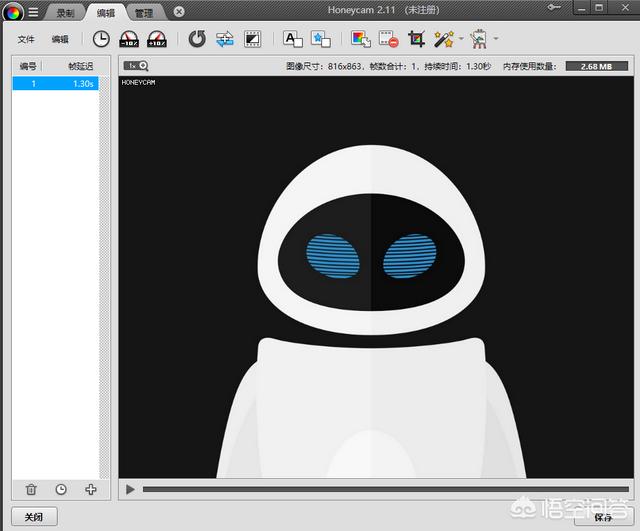The width and height of the screenshot is (640, 531).
Task: Delete frame with the trash can icon
Action: tap(31, 489)
